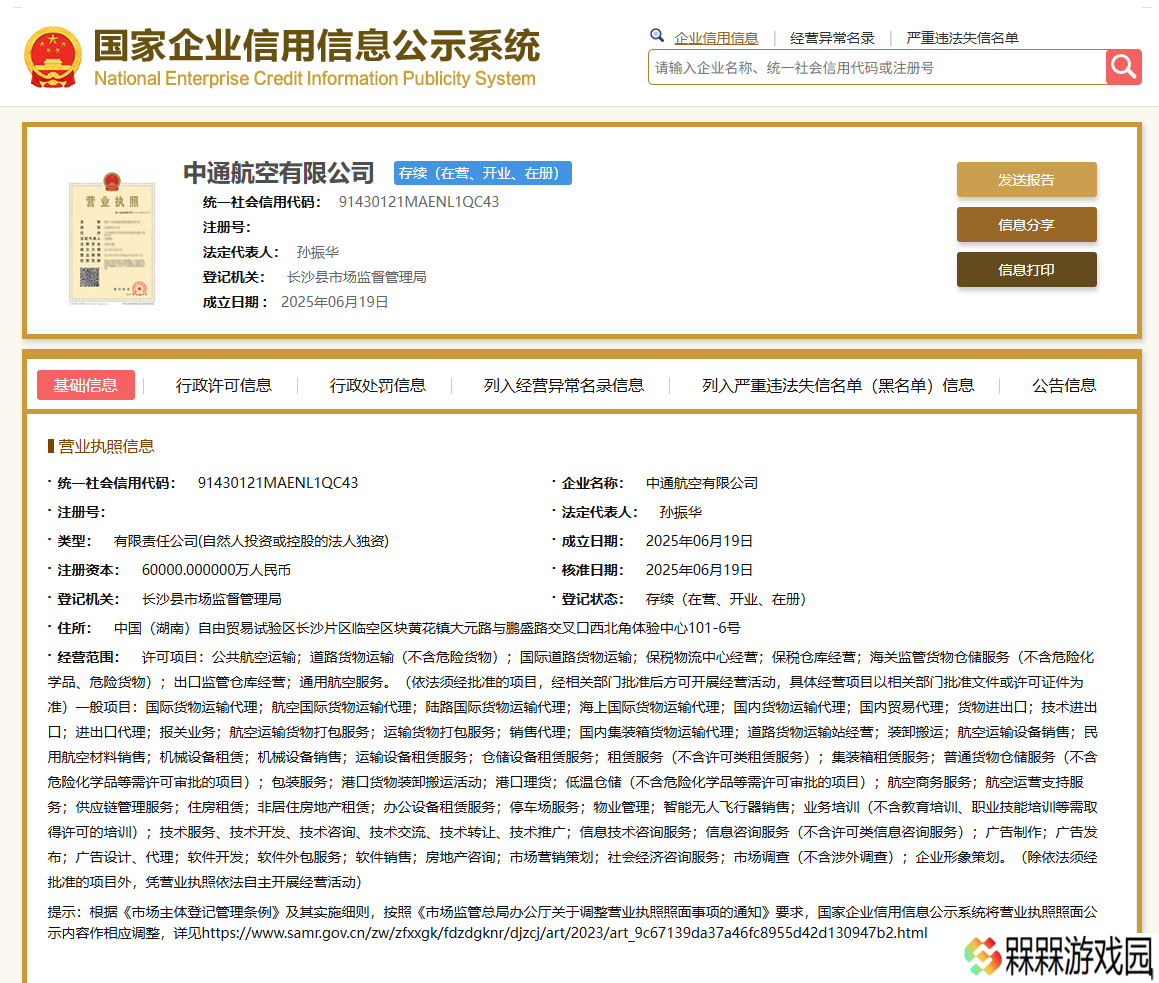Select the 企业信用信息 search category

(716, 38)
